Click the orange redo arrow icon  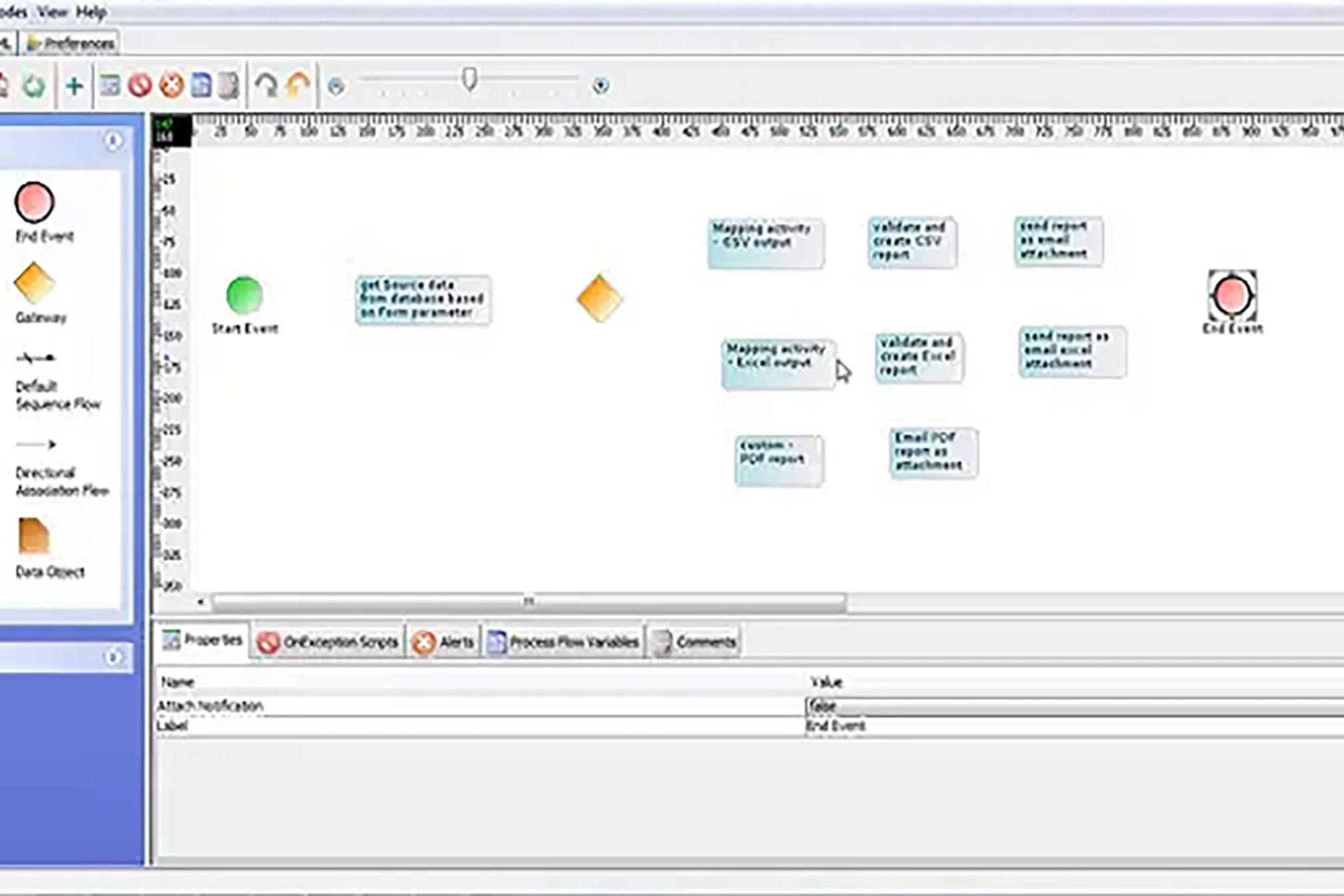pyautogui.click(x=298, y=86)
